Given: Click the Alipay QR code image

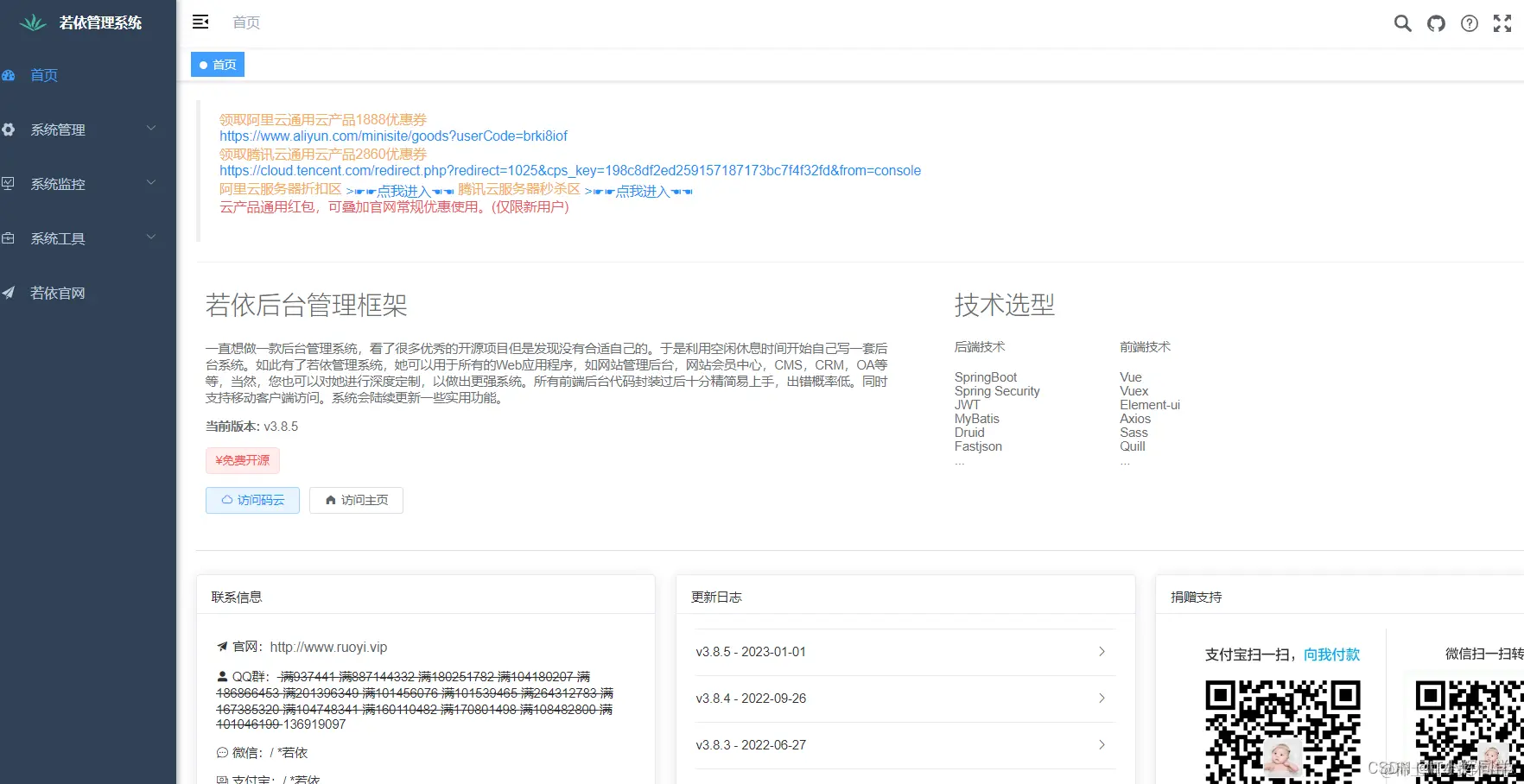Looking at the screenshot, I should (1283, 731).
